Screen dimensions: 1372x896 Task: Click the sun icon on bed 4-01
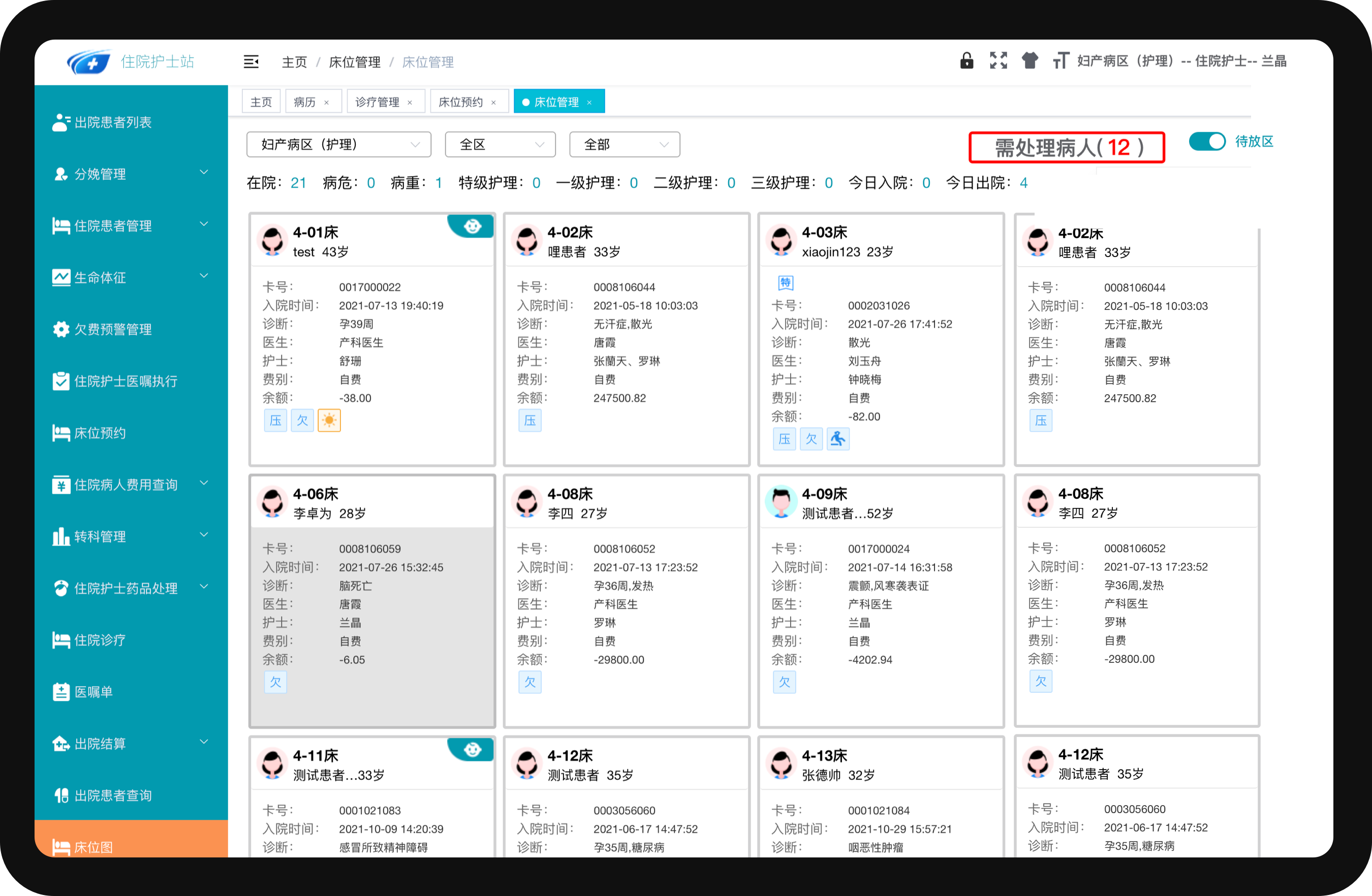(329, 420)
